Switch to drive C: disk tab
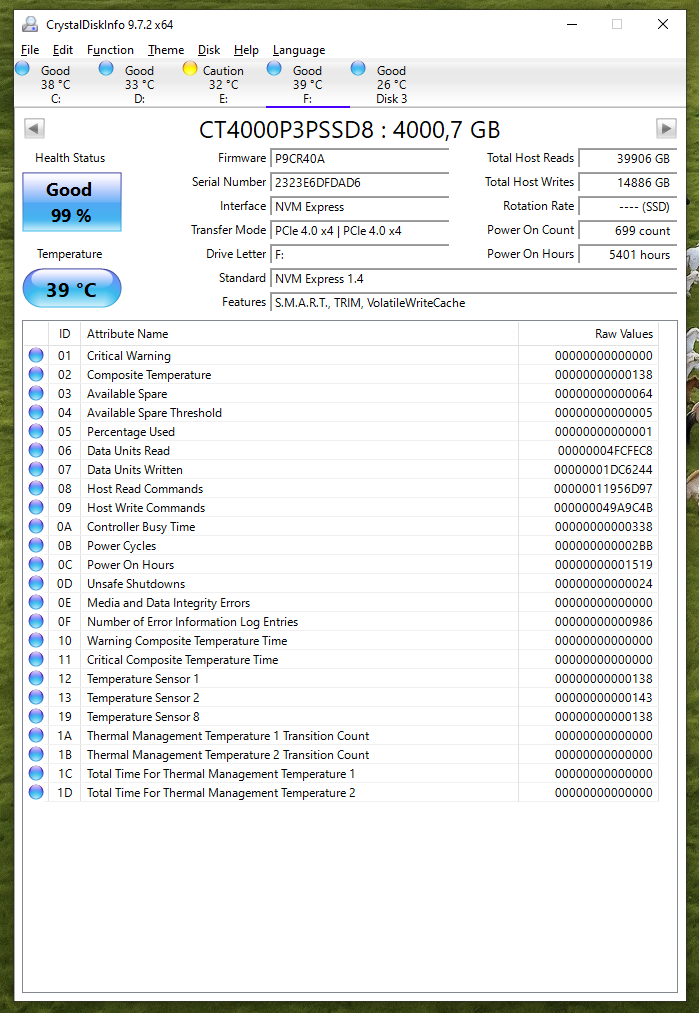This screenshot has height=1013, width=699. click(x=56, y=84)
